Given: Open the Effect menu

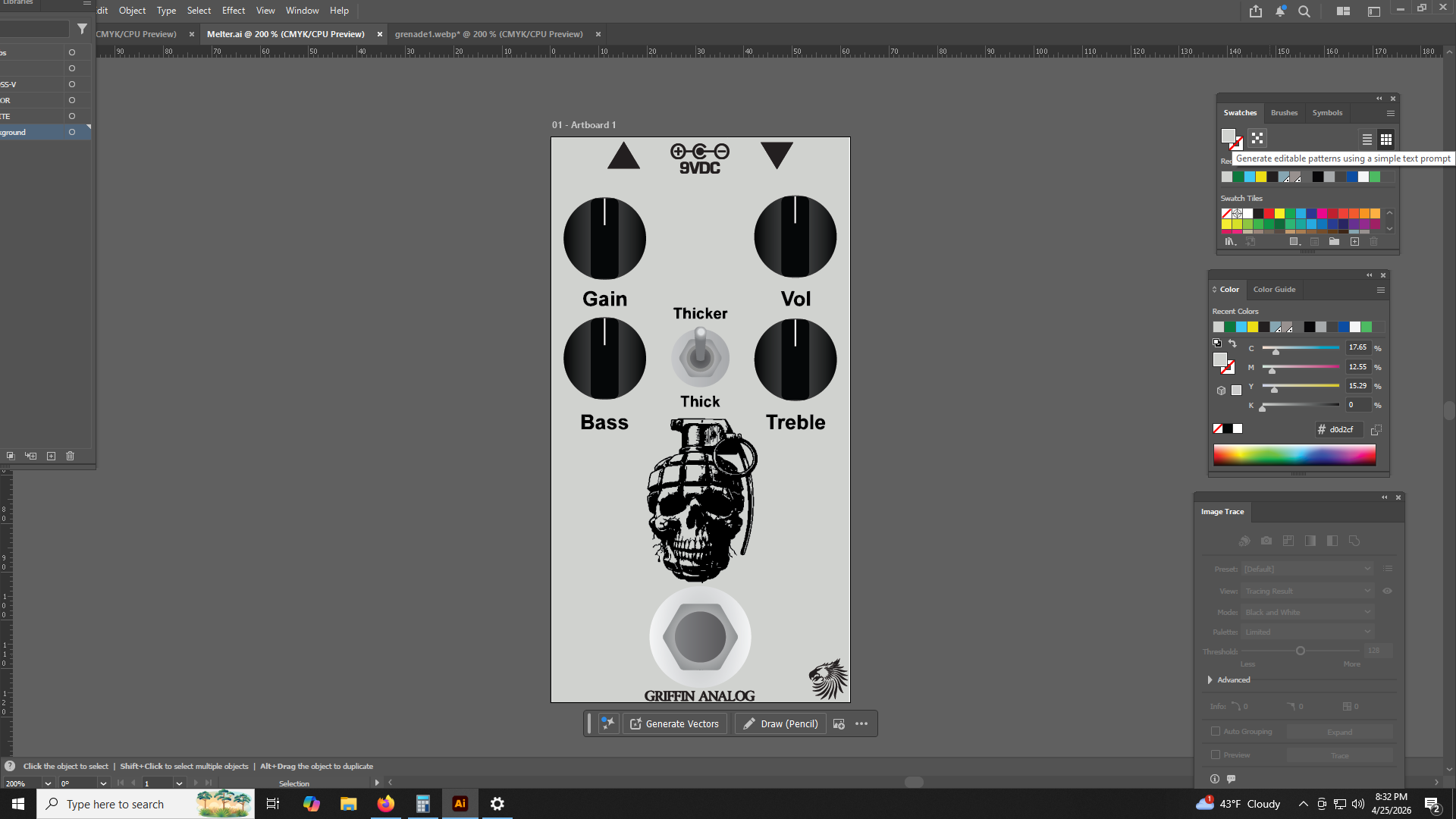Looking at the screenshot, I should [234, 11].
